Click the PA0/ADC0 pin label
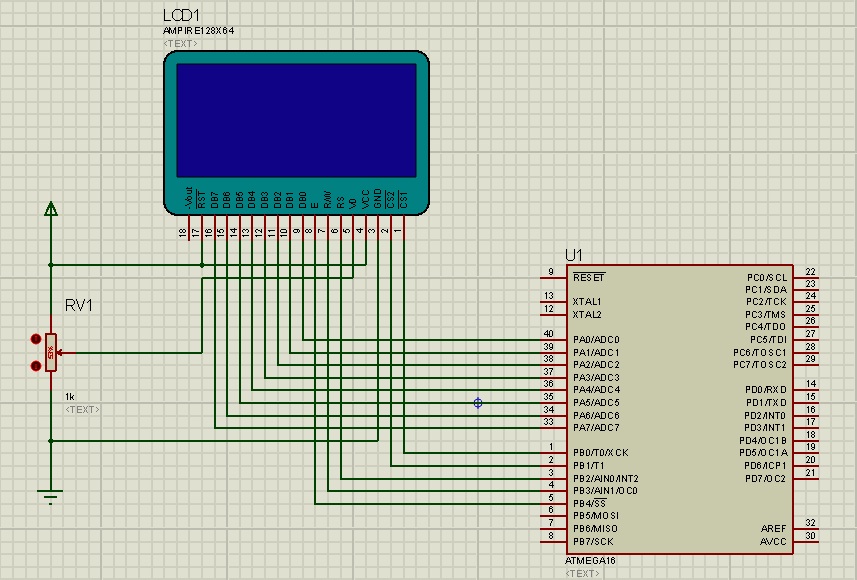857x580 pixels. pyautogui.click(x=596, y=340)
